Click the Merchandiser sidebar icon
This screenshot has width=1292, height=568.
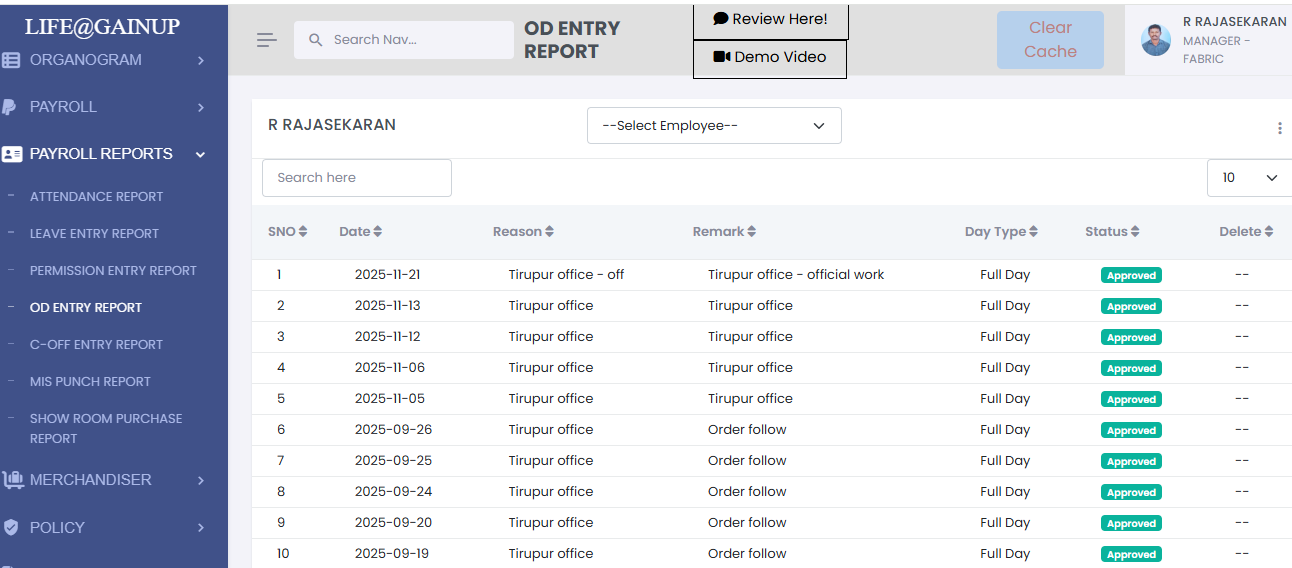click(12, 480)
